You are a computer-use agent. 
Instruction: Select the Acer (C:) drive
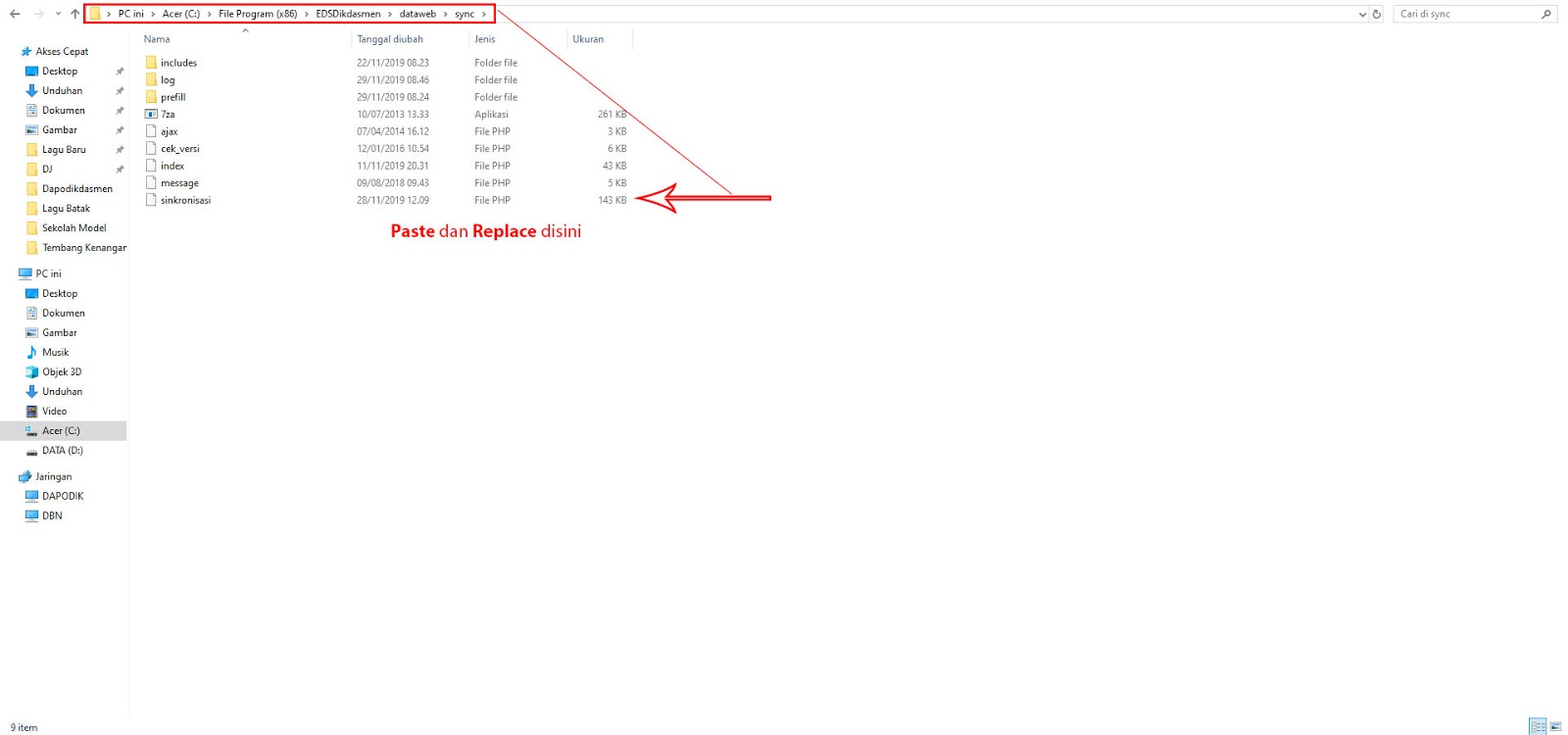pyautogui.click(x=61, y=430)
